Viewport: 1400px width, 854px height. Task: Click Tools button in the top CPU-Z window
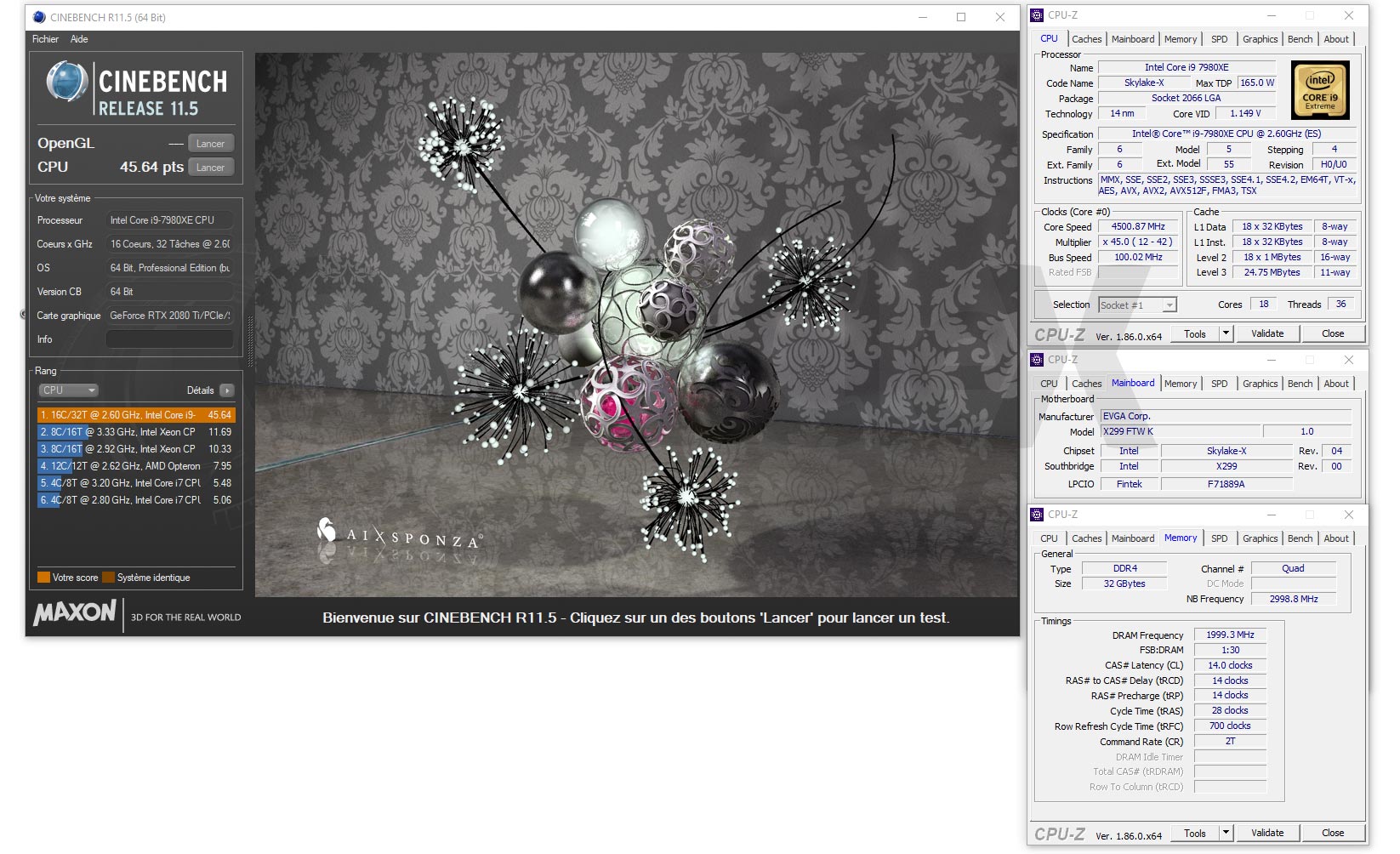point(1195,334)
